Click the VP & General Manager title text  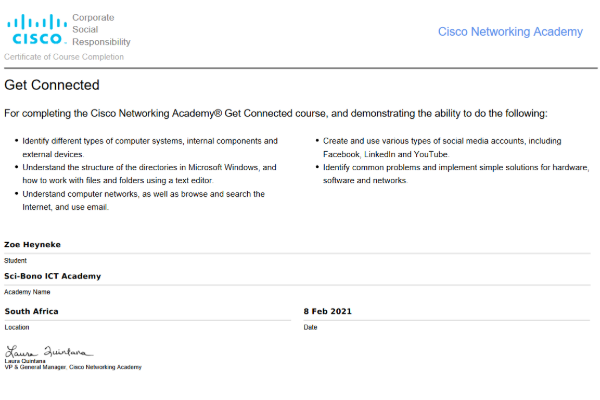(73, 368)
